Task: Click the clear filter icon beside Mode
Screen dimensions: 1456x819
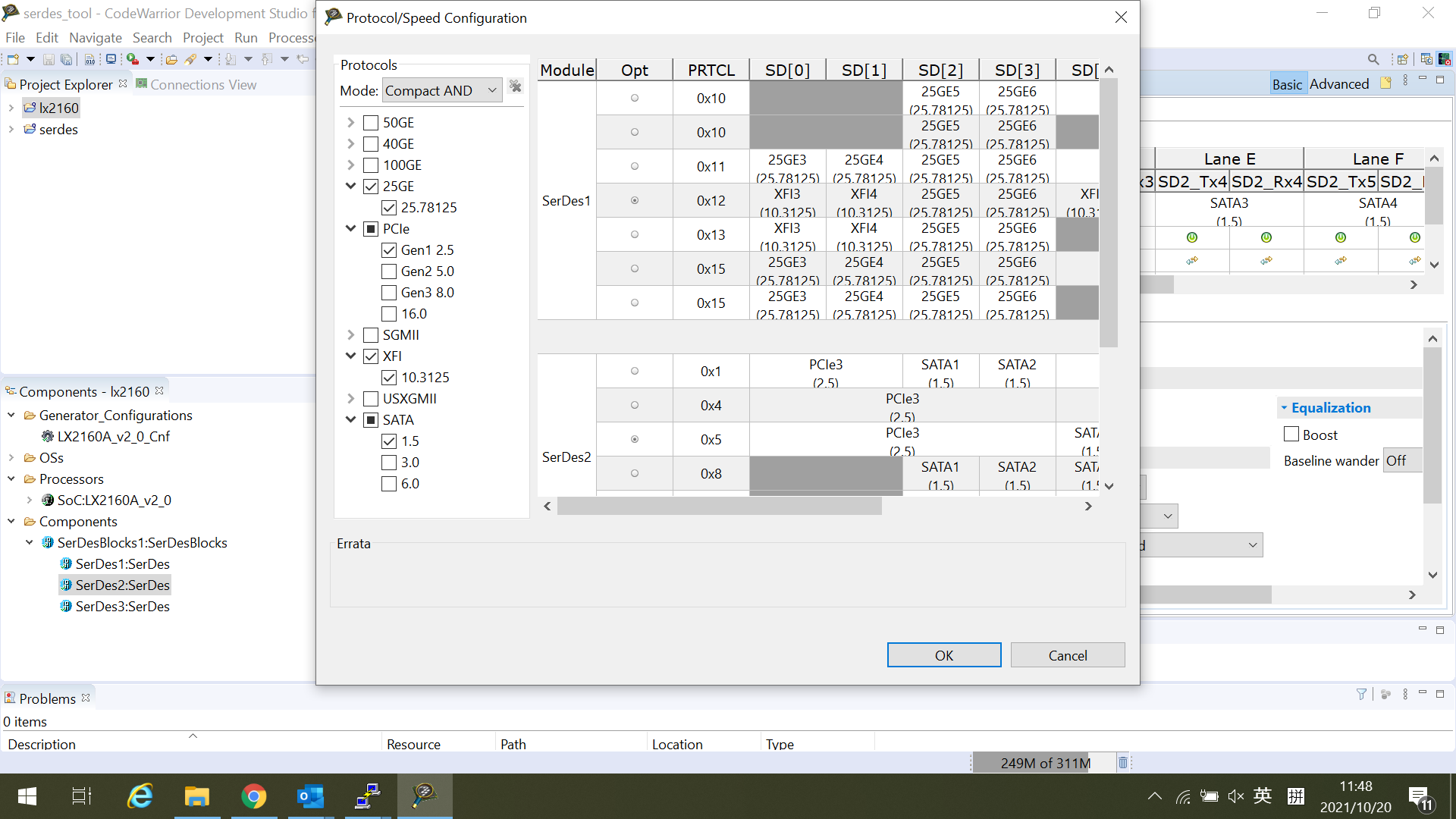Action: click(x=516, y=86)
